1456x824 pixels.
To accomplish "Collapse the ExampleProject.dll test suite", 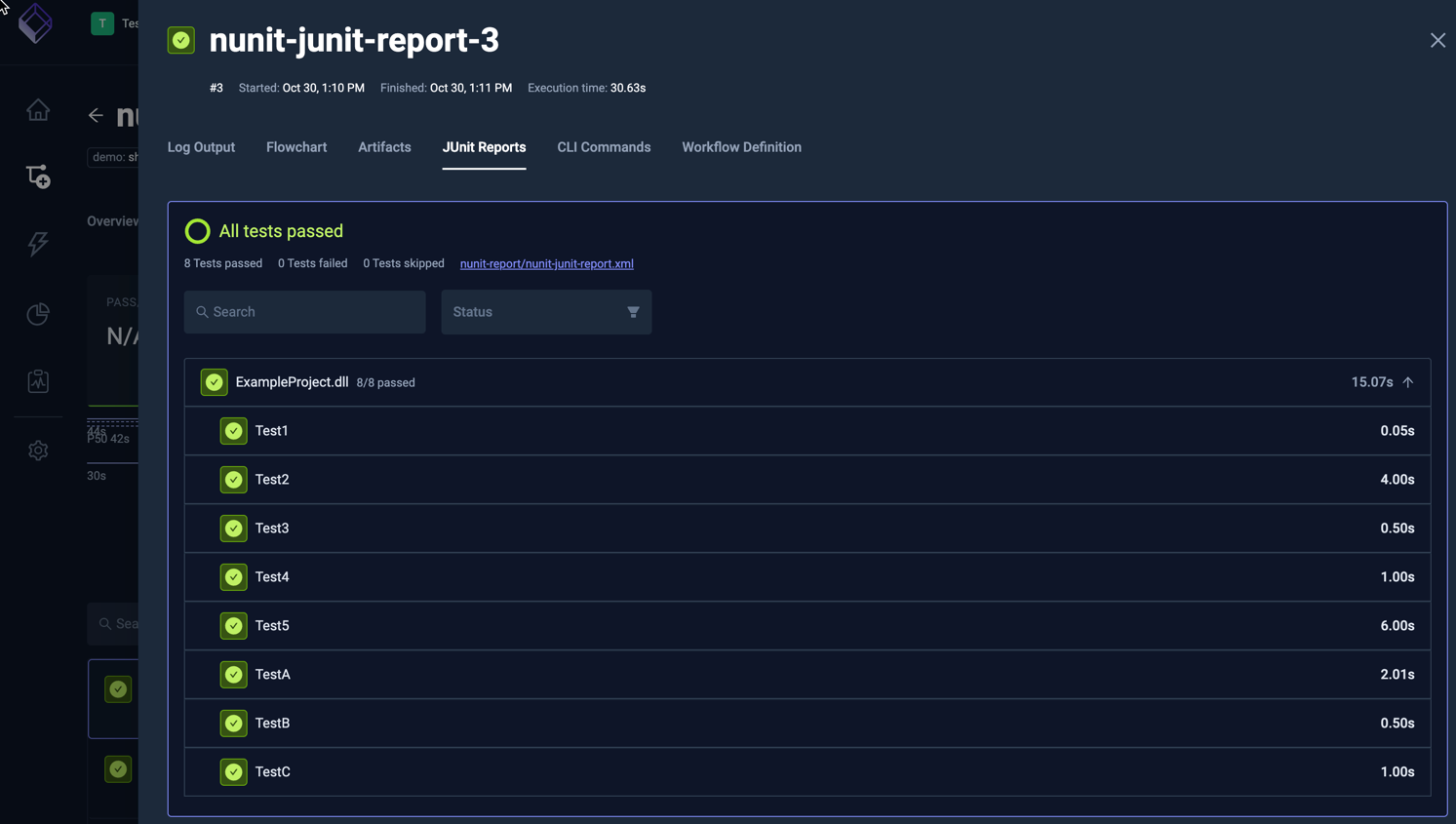I will (x=1408, y=382).
